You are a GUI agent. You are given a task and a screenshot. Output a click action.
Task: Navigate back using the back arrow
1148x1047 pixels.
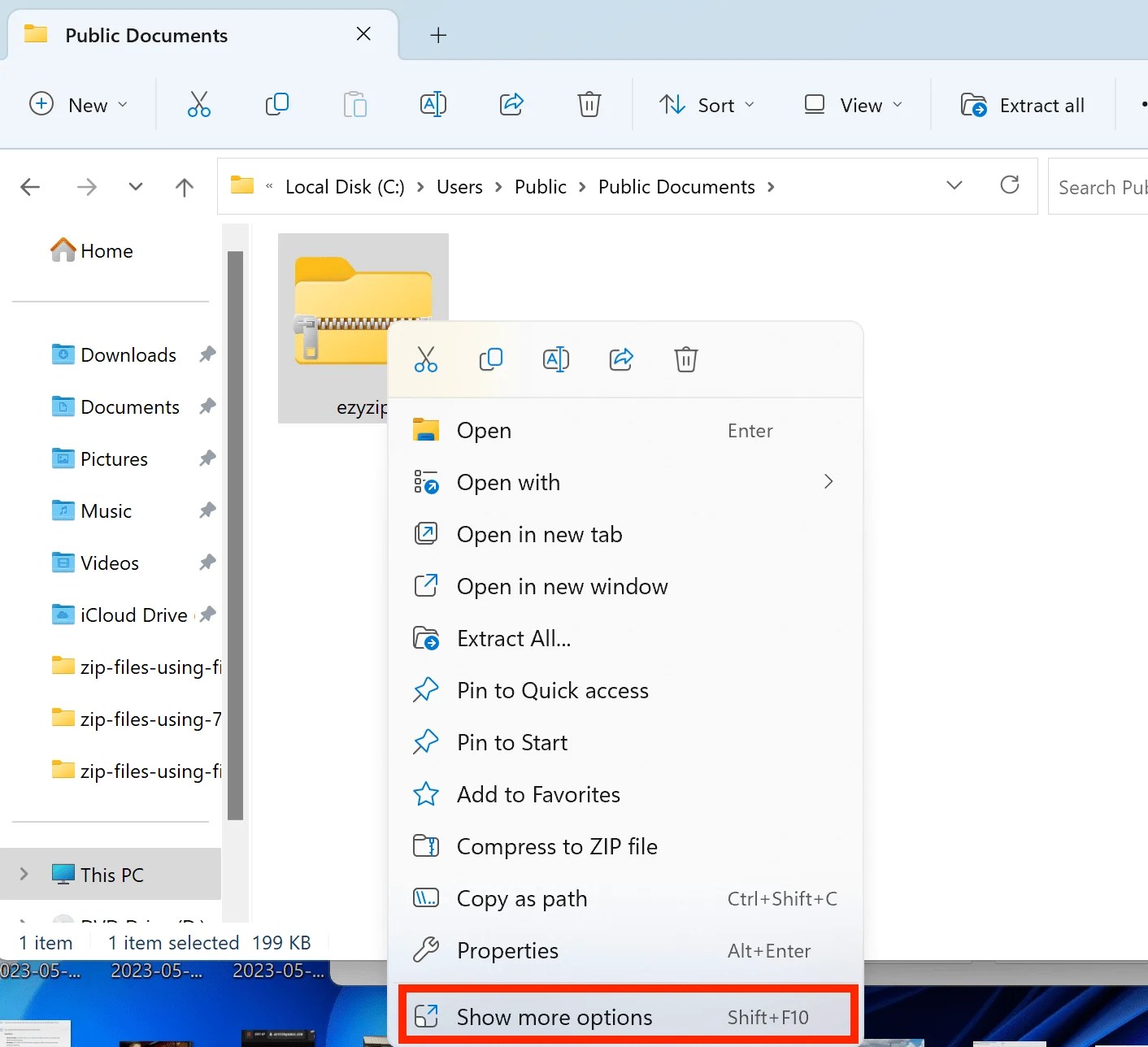pyautogui.click(x=30, y=186)
